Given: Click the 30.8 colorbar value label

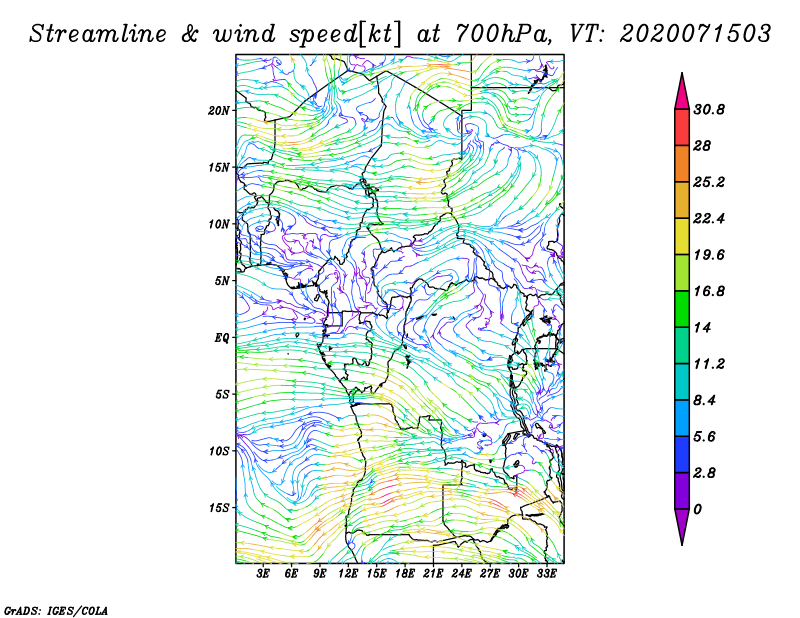Looking at the screenshot, I should click(709, 110).
